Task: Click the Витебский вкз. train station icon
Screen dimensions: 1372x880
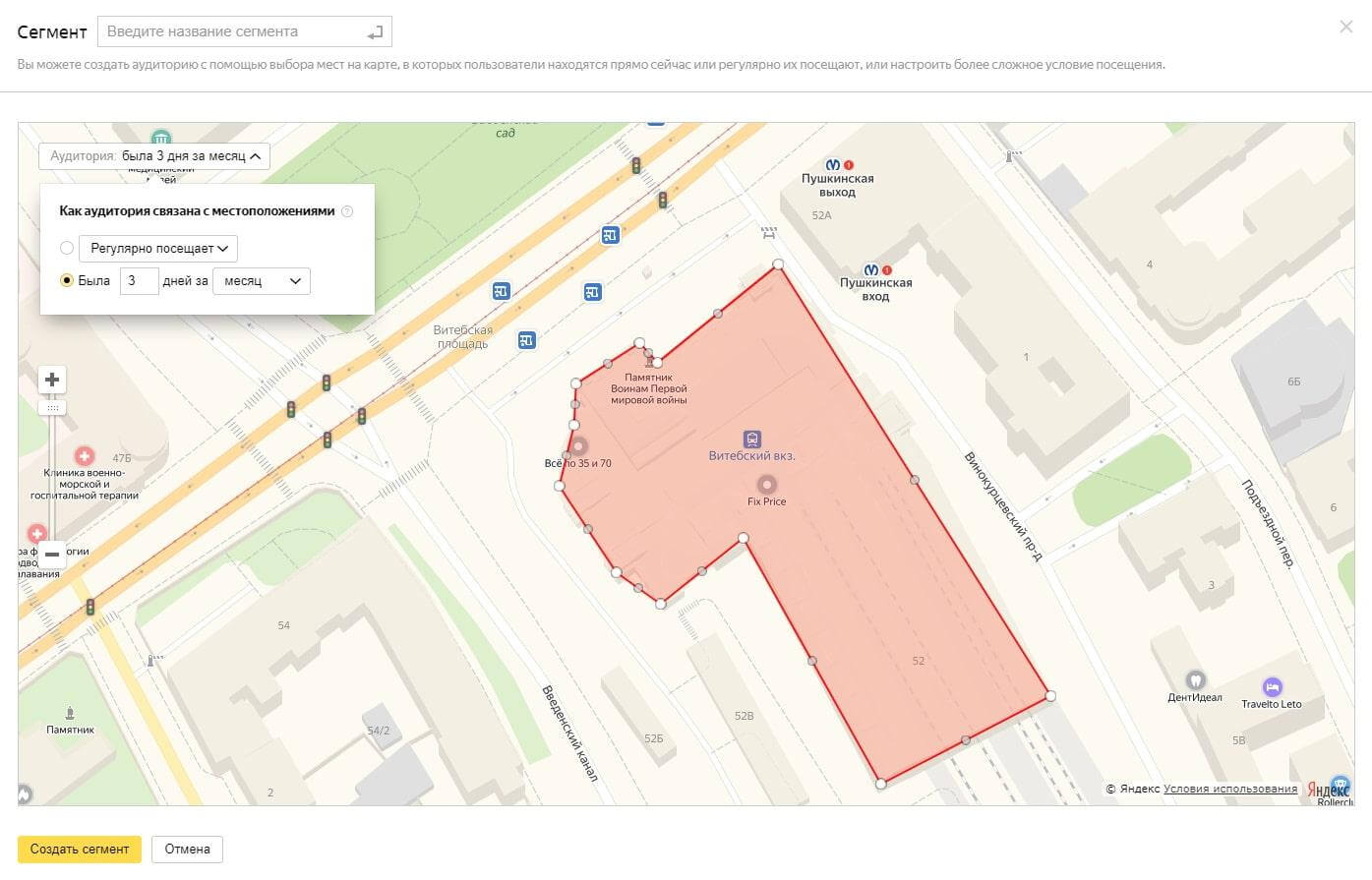Action: 752,439
